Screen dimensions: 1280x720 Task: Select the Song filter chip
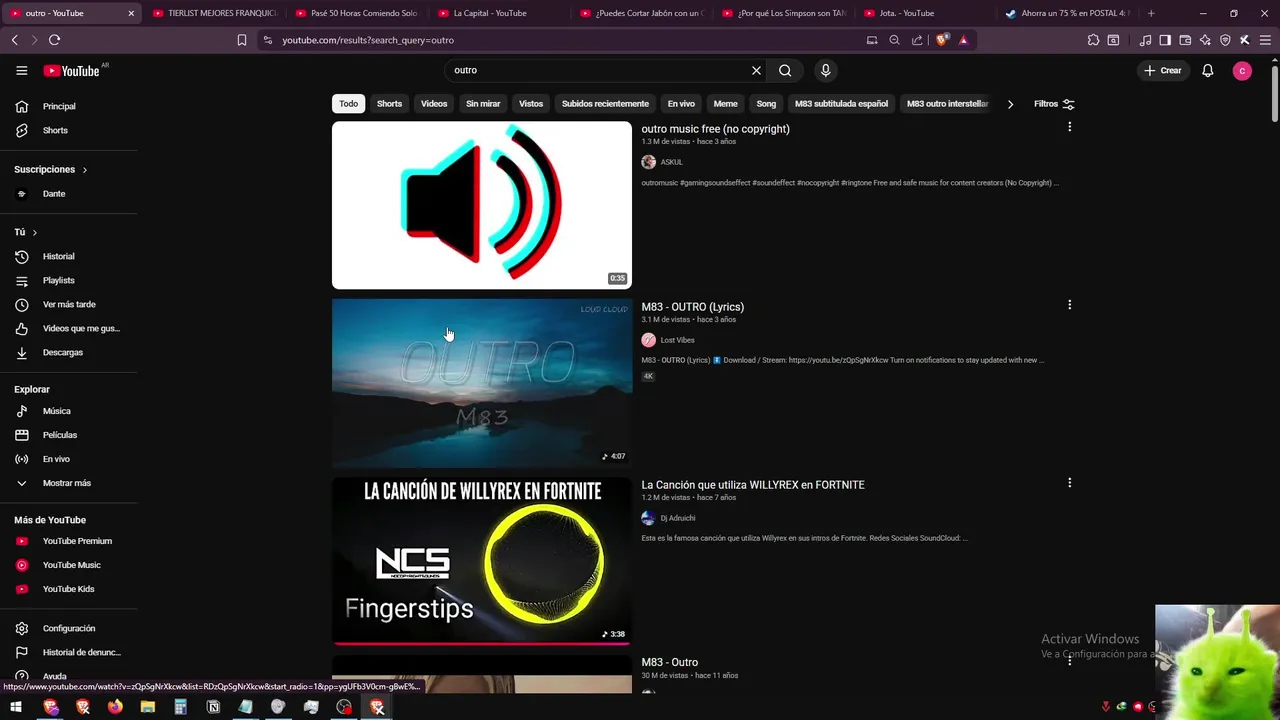click(766, 104)
